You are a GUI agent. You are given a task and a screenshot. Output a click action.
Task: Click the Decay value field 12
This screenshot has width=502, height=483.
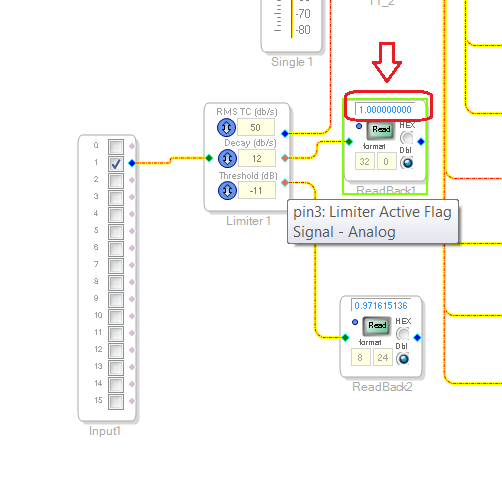257,158
